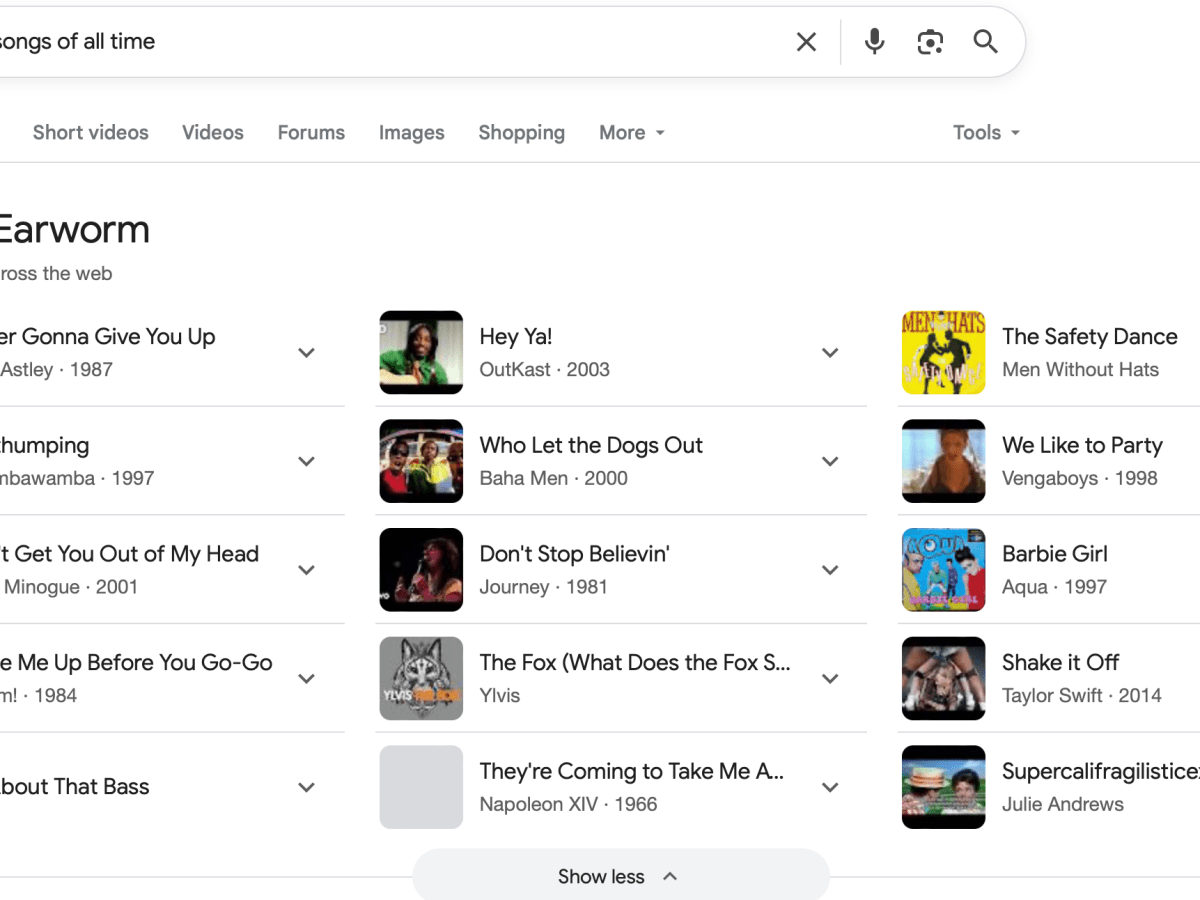Go to the Shopping tab

[521, 133]
